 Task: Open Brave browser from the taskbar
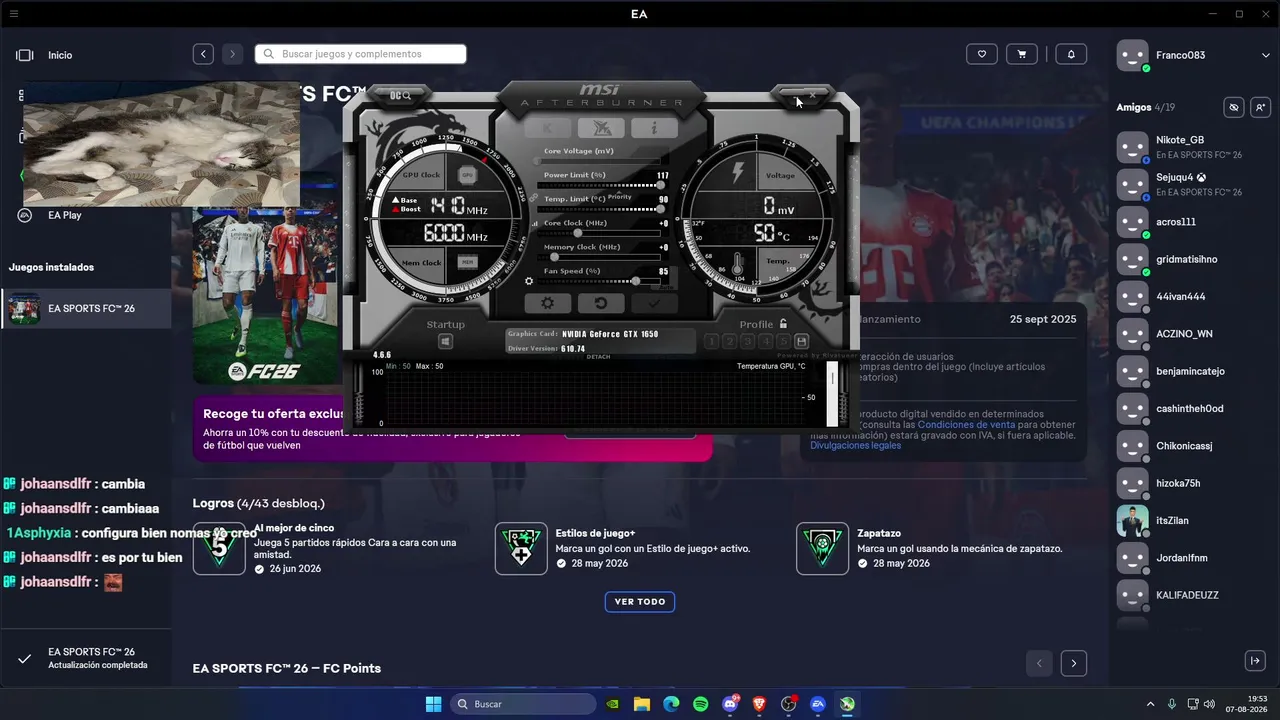point(759,704)
